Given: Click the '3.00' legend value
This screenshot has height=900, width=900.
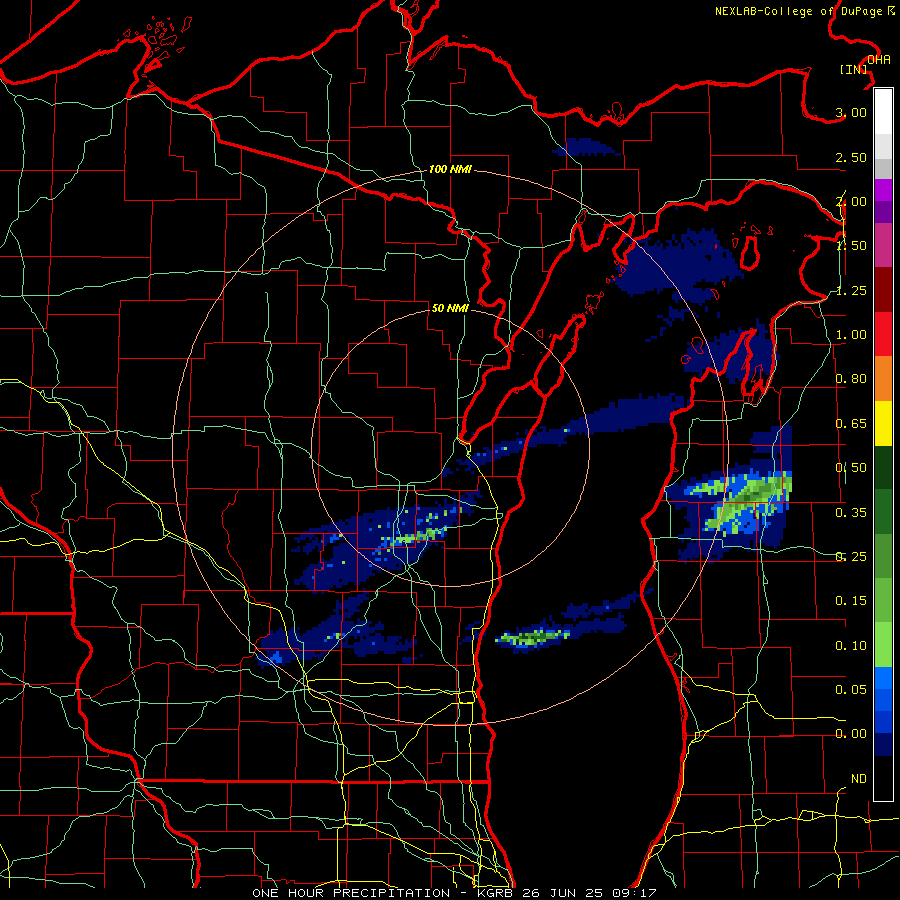Looking at the screenshot, I should tap(851, 112).
